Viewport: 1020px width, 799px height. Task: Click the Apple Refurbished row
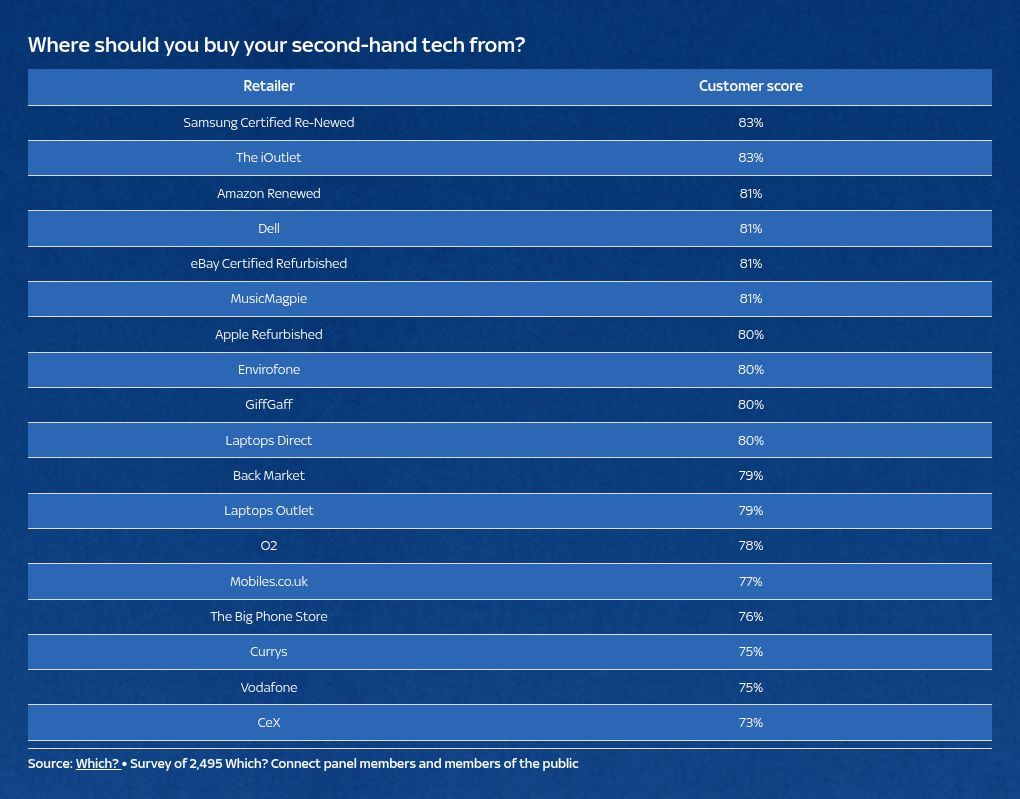(x=269, y=334)
